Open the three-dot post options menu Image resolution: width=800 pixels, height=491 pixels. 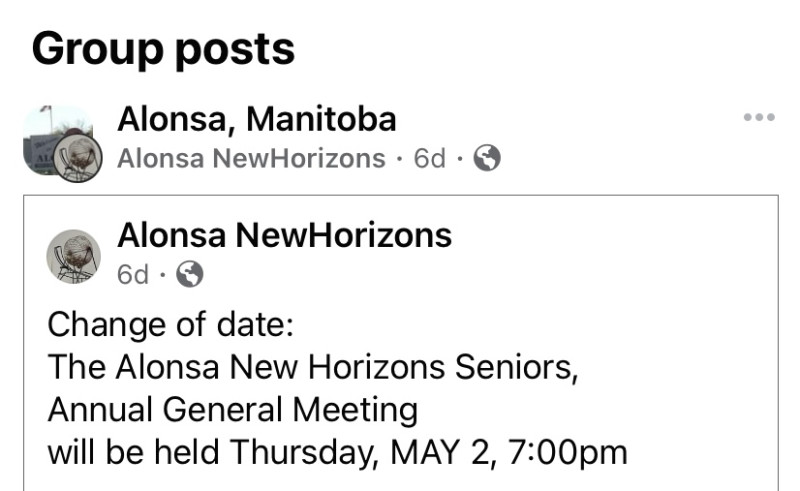(x=759, y=117)
